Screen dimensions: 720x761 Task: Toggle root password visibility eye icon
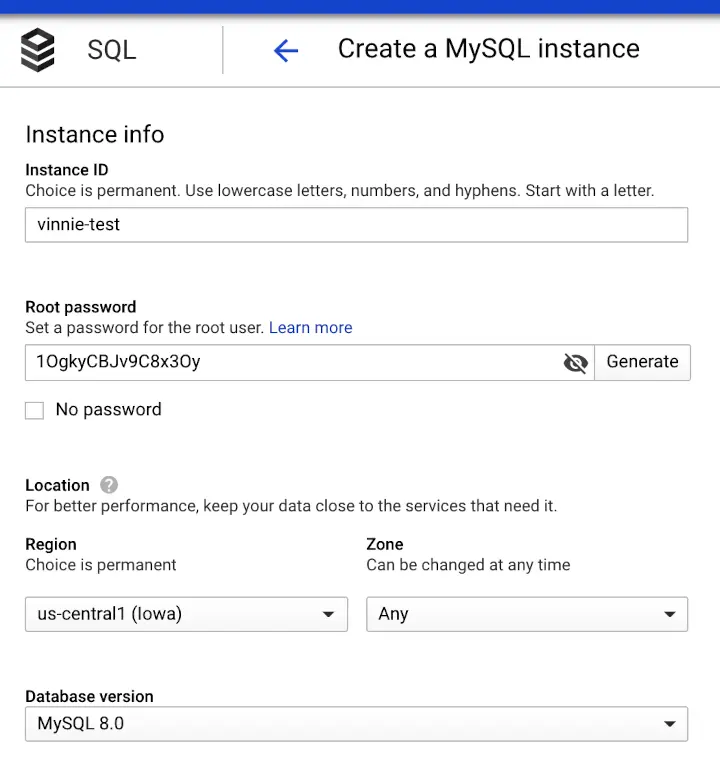point(575,363)
